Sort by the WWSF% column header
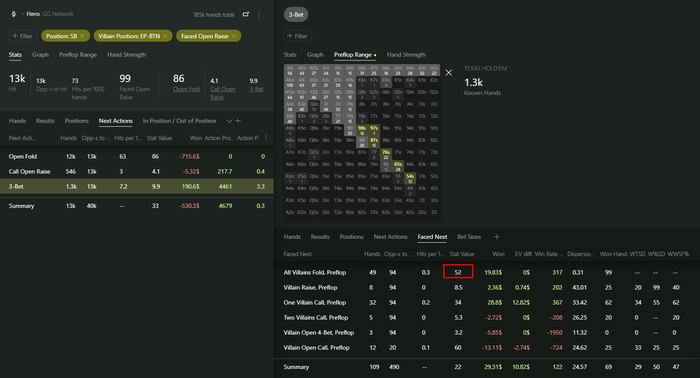The height and width of the screenshot is (378, 700). [x=678, y=254]
